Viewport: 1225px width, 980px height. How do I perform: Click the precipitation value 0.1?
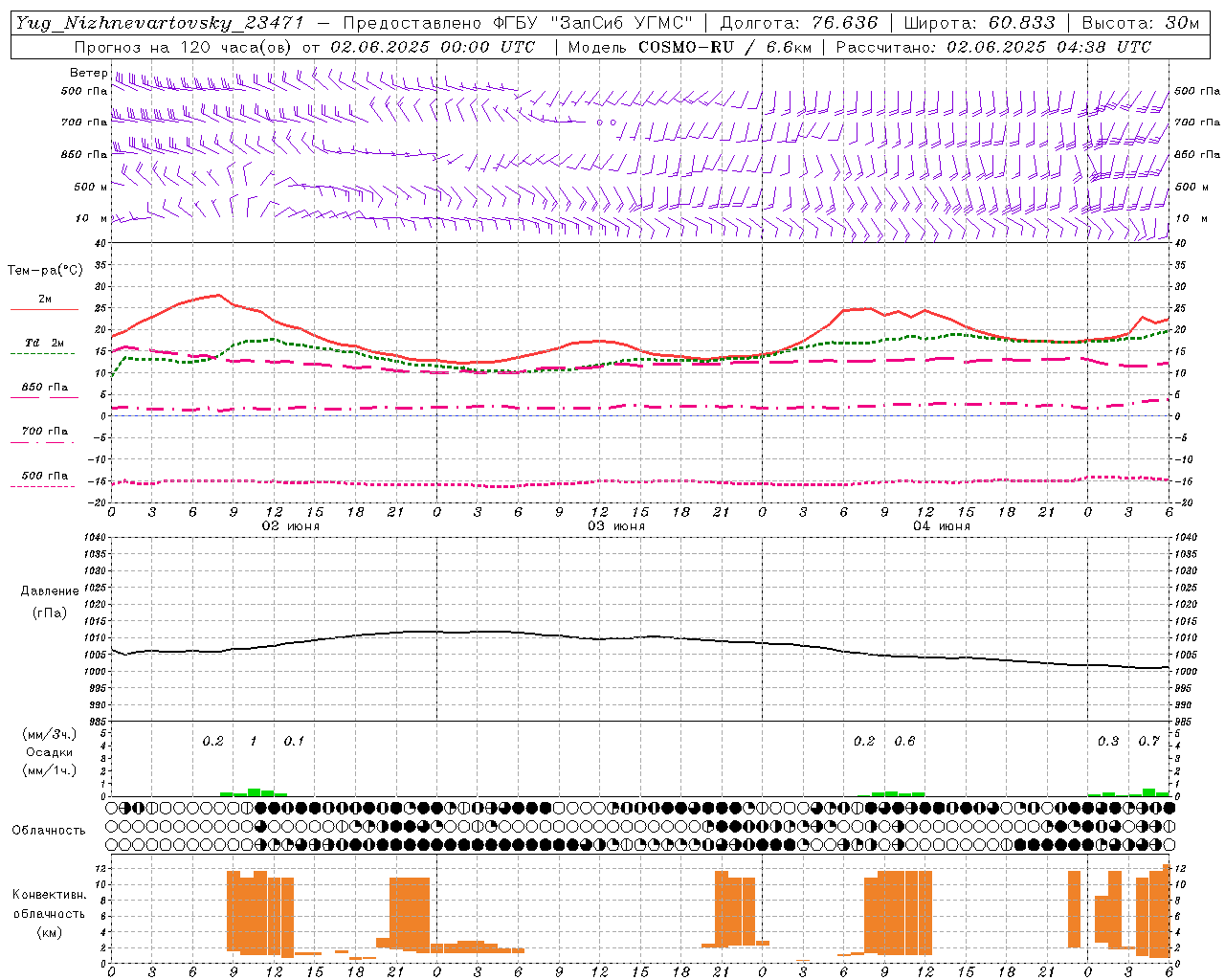coord(294,741)
